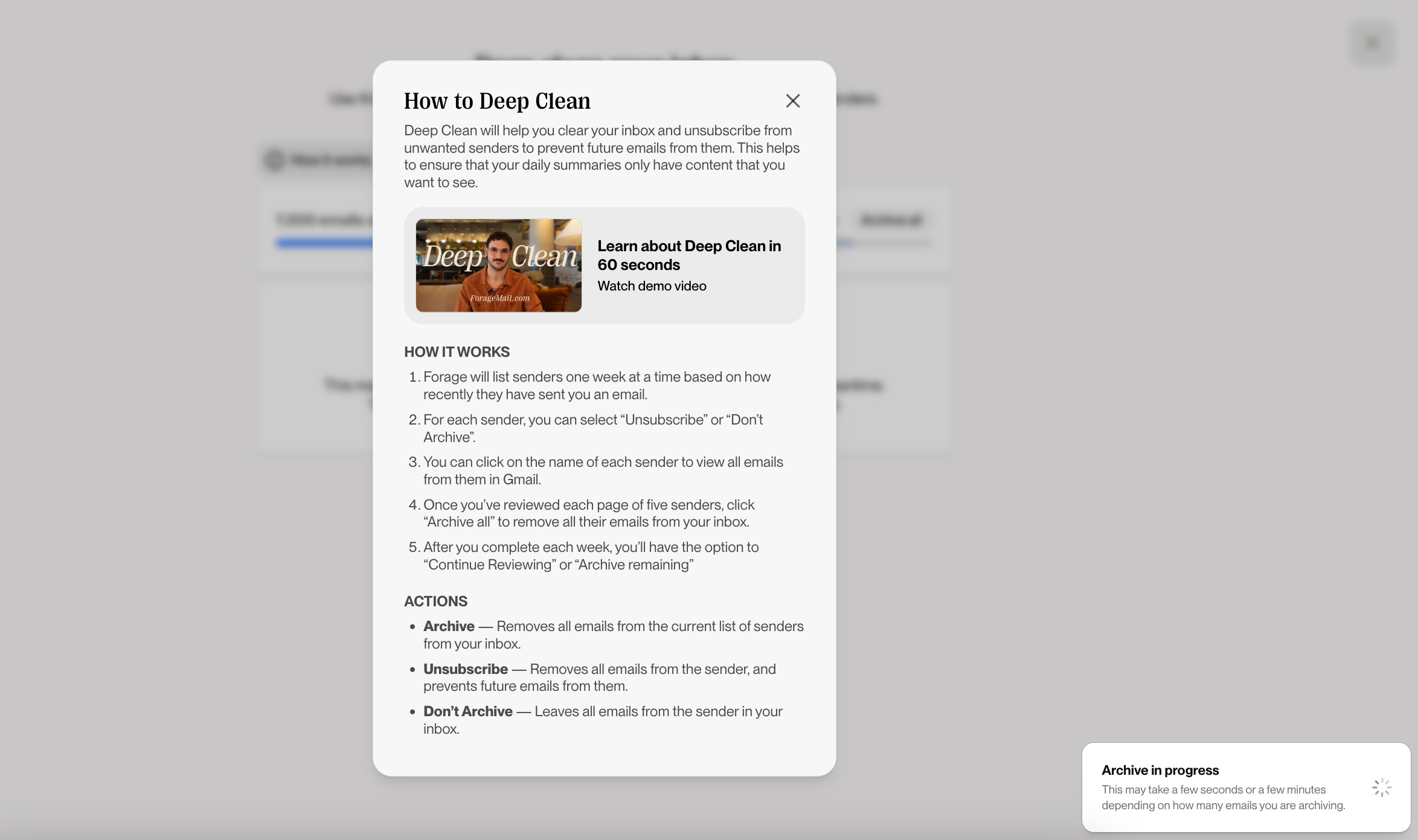
Task: Click the bold Archive term in Actions list
Action: click(x=449, y=626)
